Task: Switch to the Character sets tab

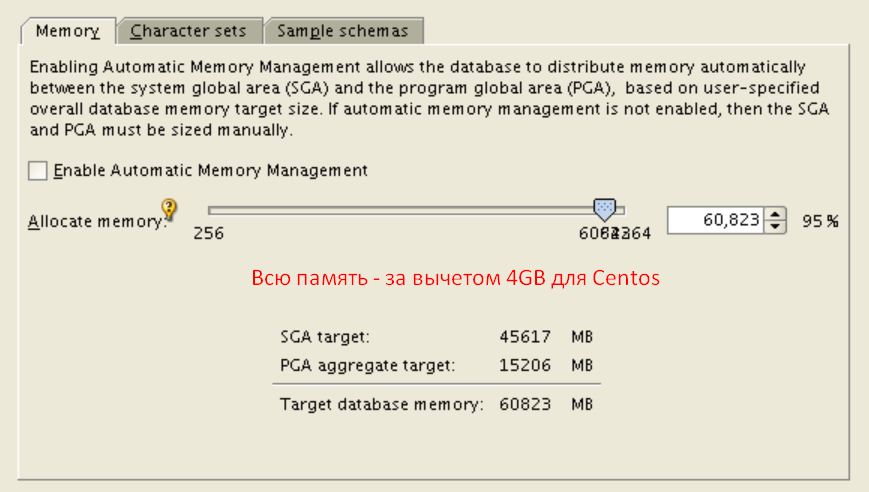Action: 189,31
